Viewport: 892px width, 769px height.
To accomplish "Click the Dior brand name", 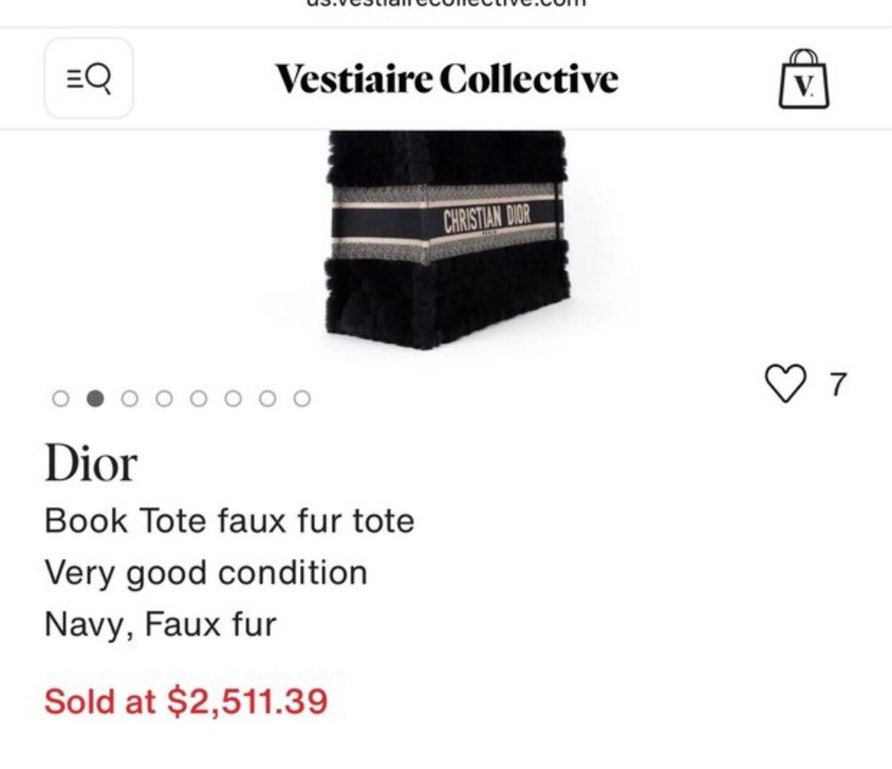I will point(91,463).
